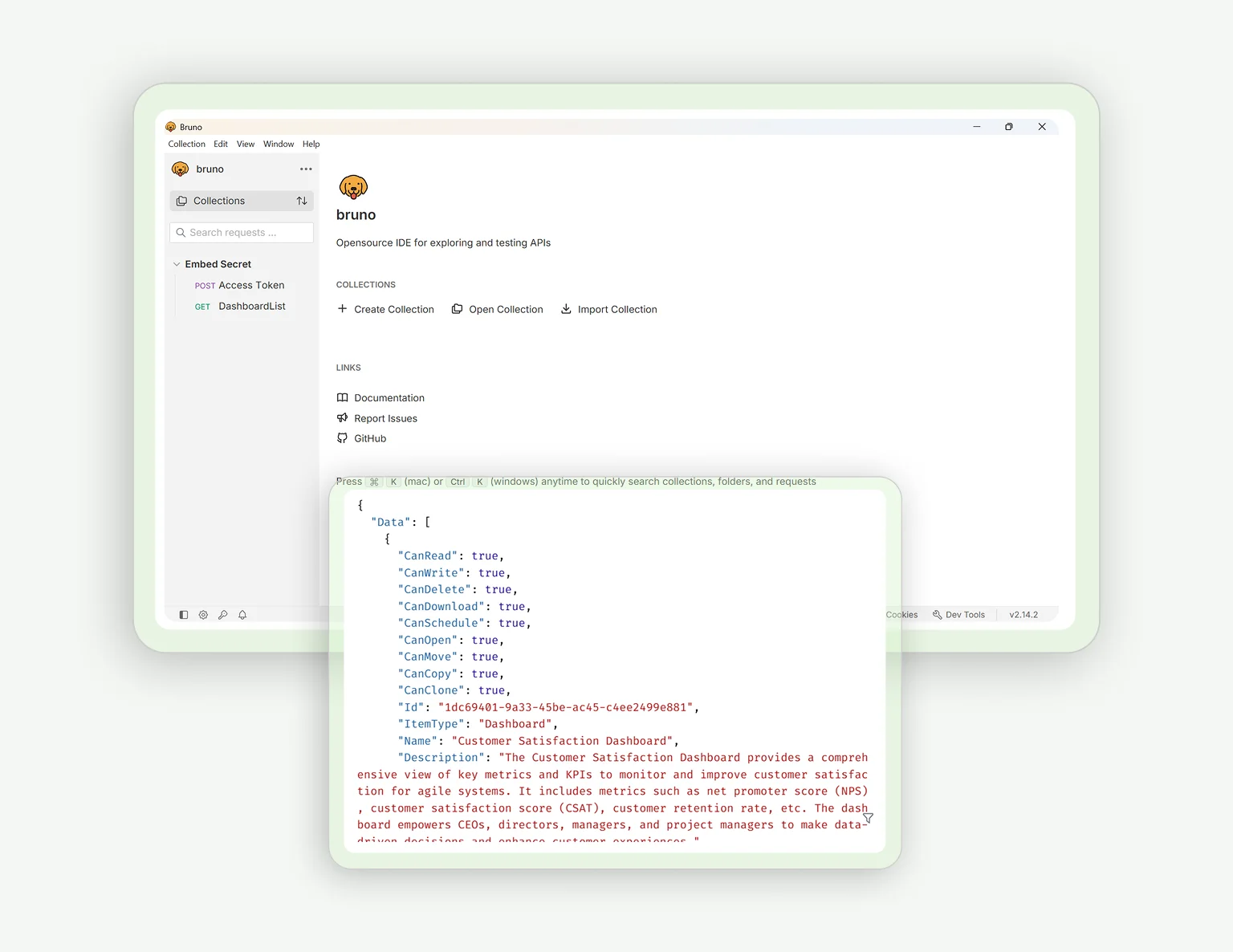Image resolution: width=1233 pixels, height=952 pixels.
Task: Click the Dev Tools status bar button
Action: [959, 615]
